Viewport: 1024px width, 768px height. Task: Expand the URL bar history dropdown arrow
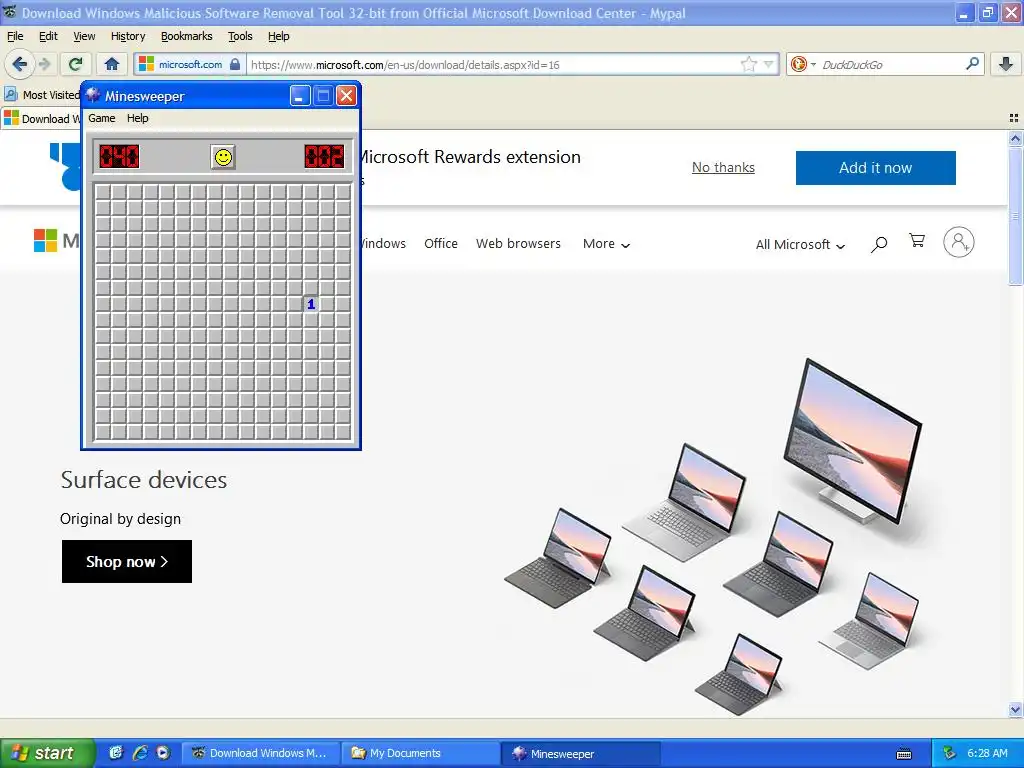(769, 64)
